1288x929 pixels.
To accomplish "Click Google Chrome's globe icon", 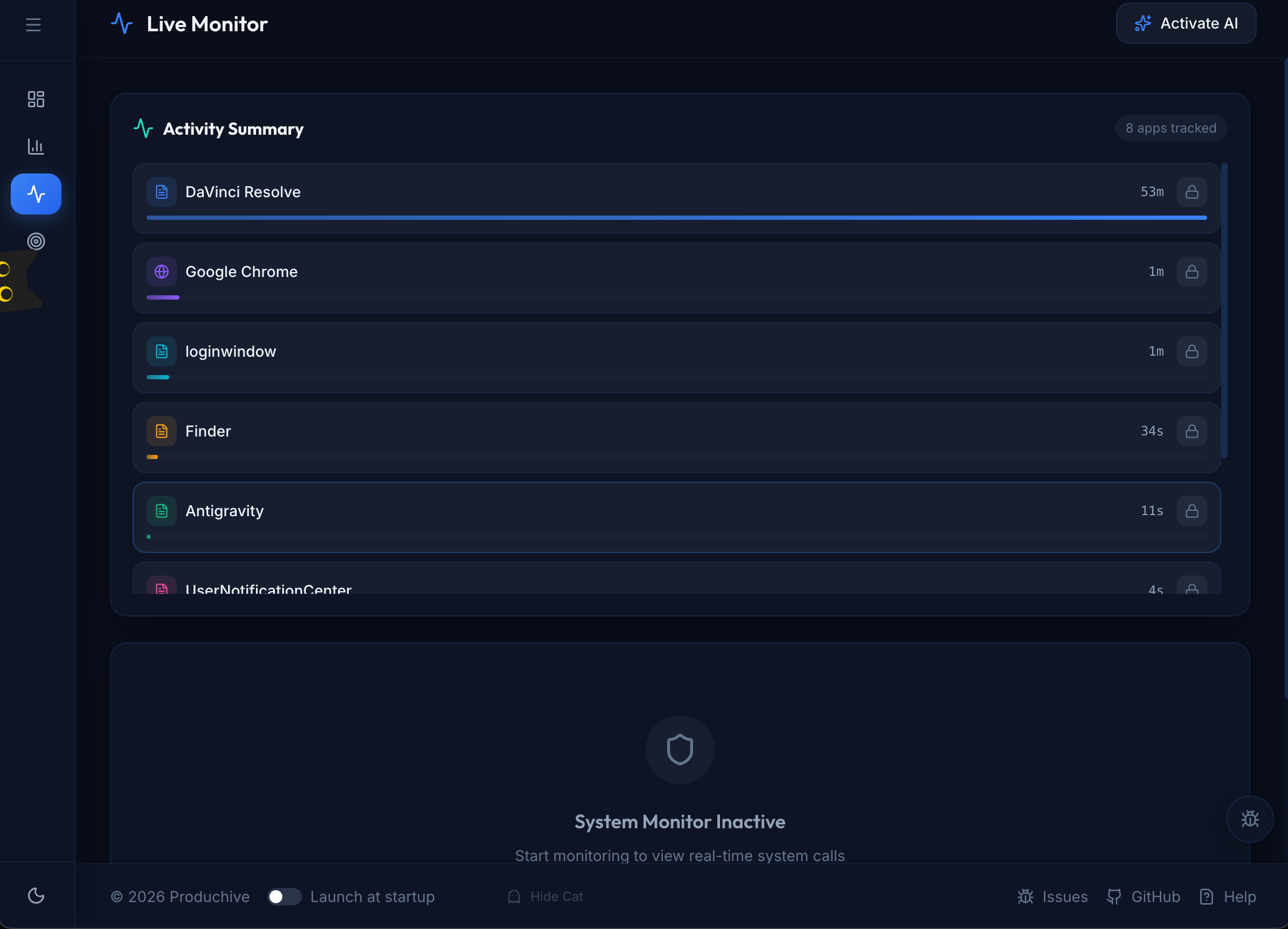I will tap(161, 272).
